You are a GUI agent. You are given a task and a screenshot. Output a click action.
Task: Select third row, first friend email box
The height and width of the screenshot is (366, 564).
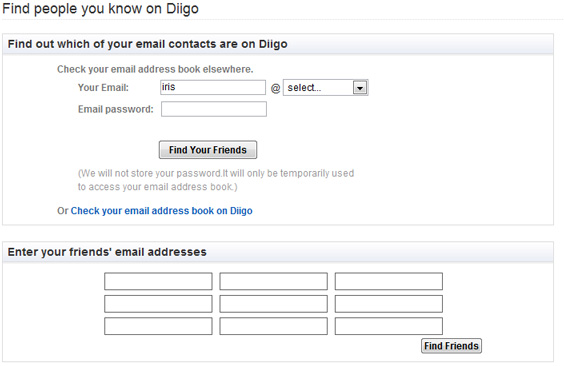coord(158,326)
